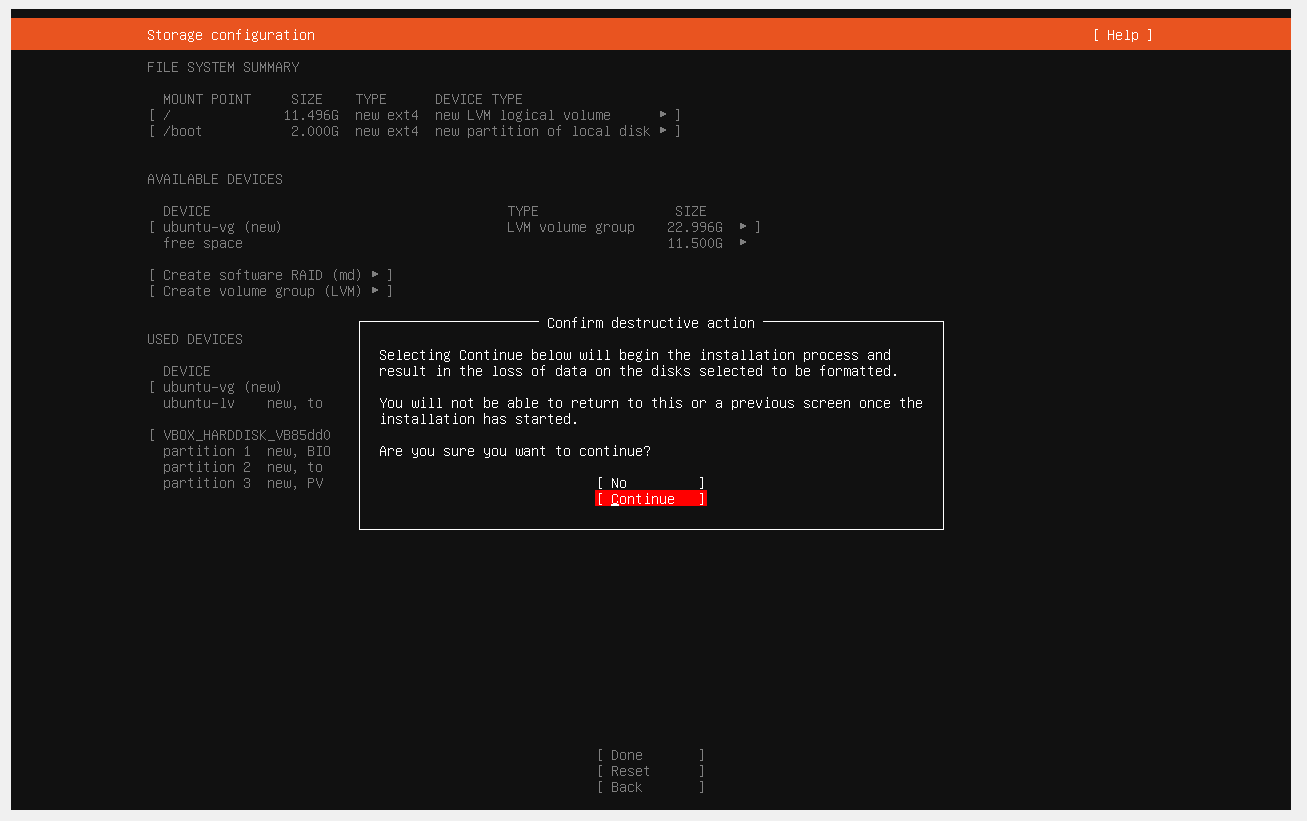
Task: Open the Create volume group (LVM) arrow
Action: 375,291
